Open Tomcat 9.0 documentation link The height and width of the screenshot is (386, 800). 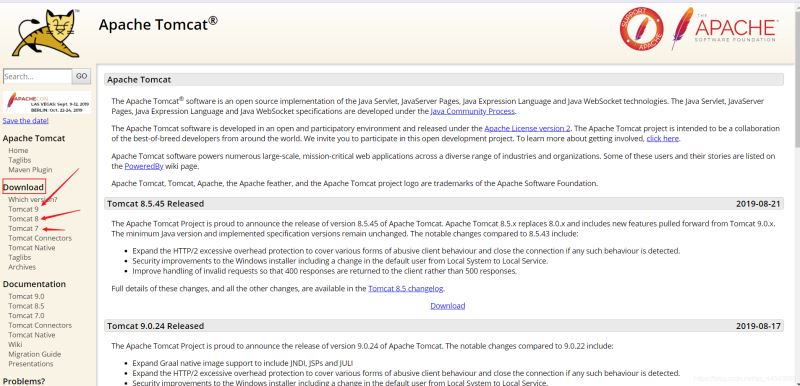[x=26, y=296]
